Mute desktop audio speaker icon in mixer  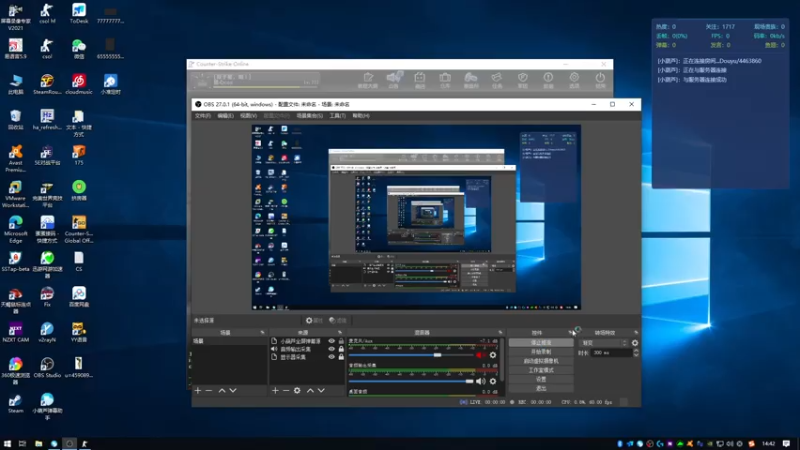click(481, 381)
